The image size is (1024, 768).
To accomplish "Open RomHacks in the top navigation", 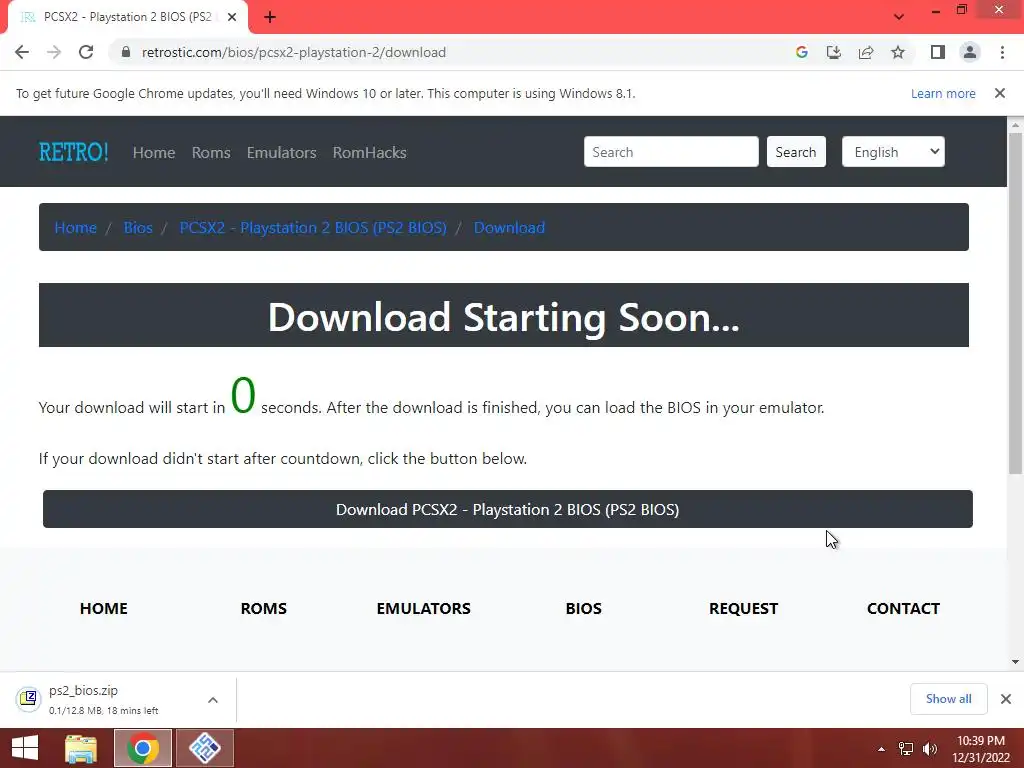I will (x=370, y=152).
